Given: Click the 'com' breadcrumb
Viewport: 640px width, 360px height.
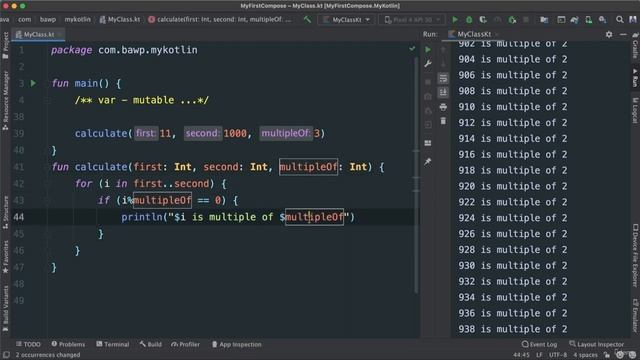Looking at the screenshot, I should coord(24,19).
